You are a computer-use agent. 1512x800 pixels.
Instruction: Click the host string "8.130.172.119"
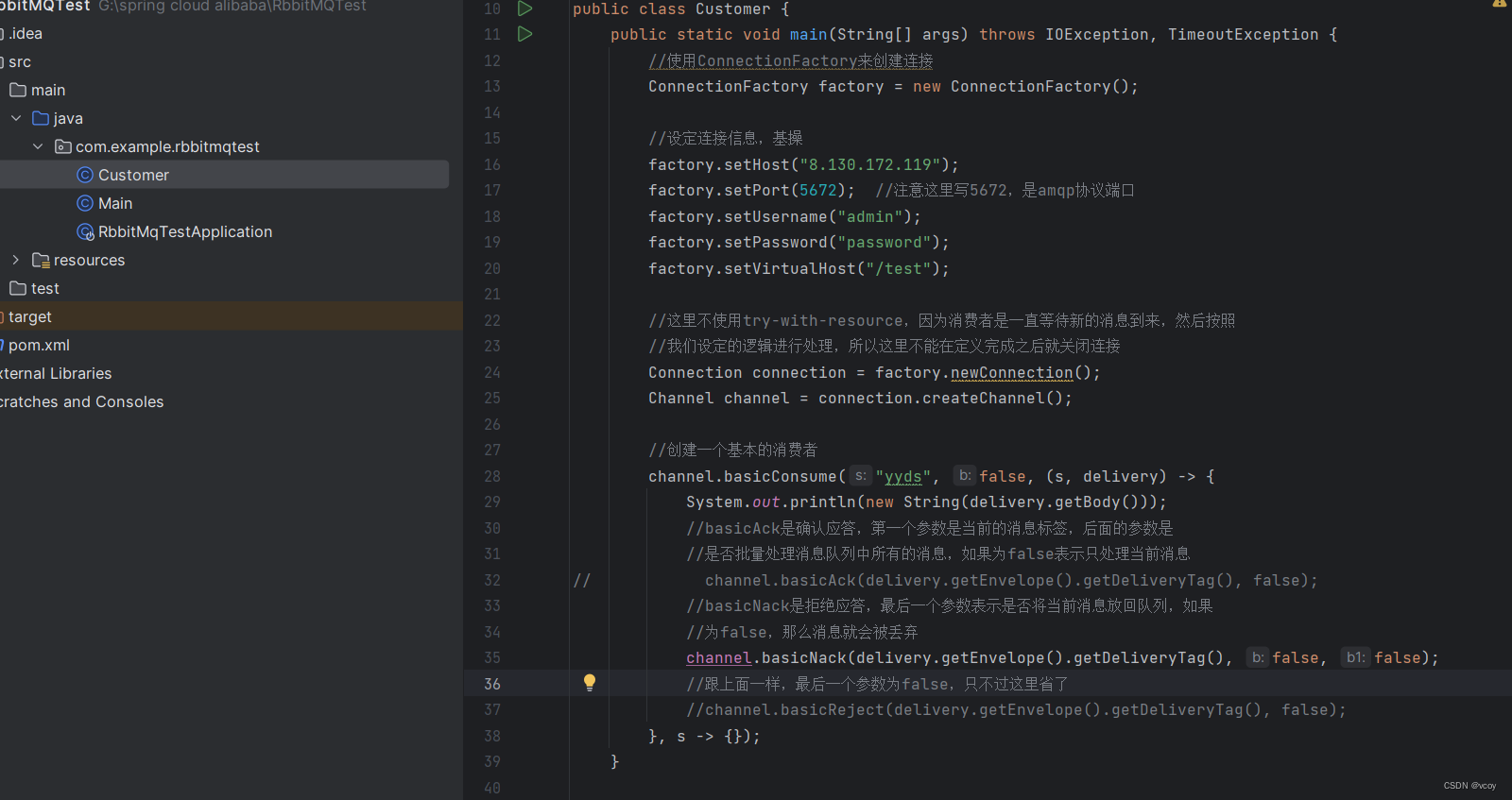[x=869, y=164]
